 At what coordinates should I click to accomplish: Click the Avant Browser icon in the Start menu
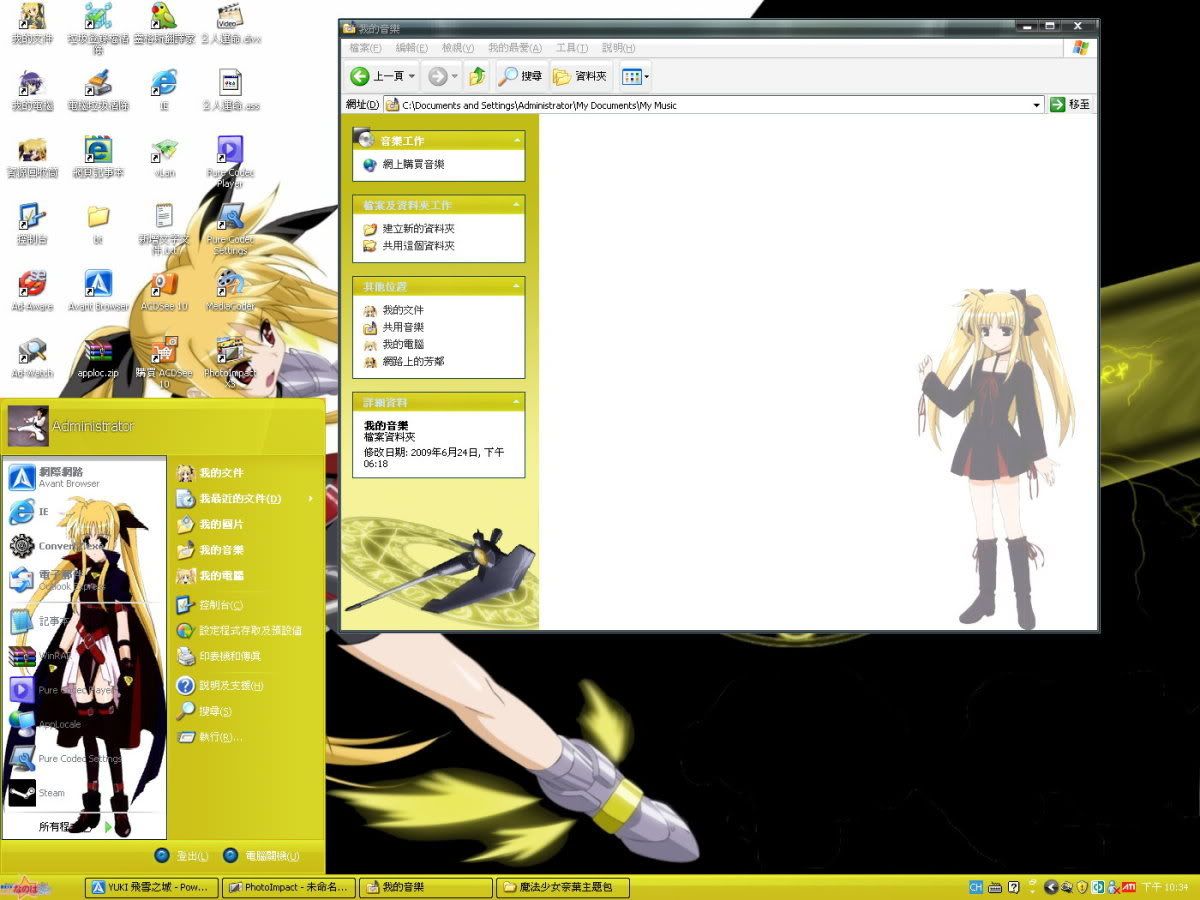pyautogui.click(x=22, y=477)
